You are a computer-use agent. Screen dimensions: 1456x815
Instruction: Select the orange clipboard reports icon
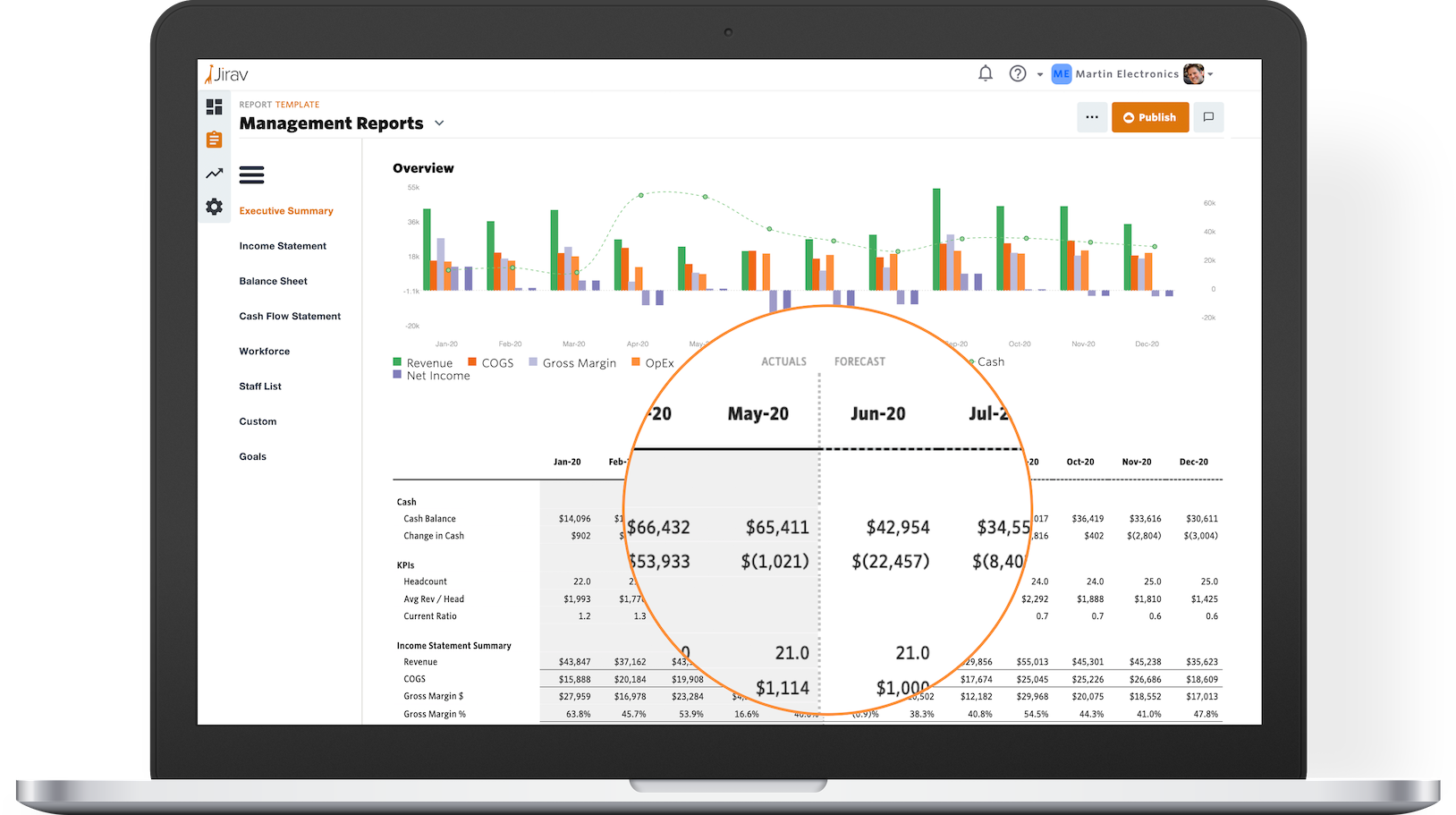[214, 140]
